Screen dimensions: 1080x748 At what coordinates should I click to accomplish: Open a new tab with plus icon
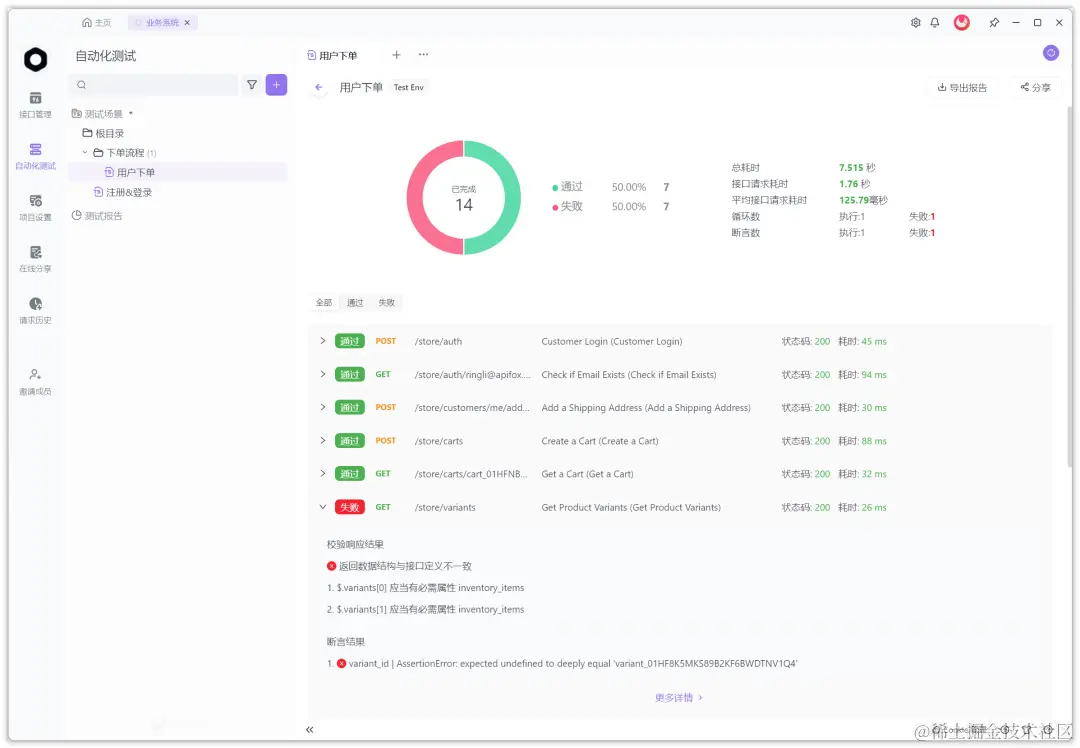coord(396,54)
